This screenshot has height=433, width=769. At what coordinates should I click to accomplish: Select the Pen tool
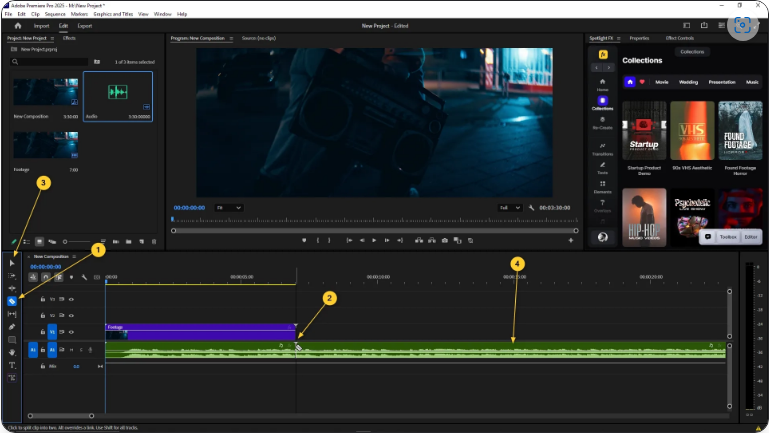click(x=12, y=327)
